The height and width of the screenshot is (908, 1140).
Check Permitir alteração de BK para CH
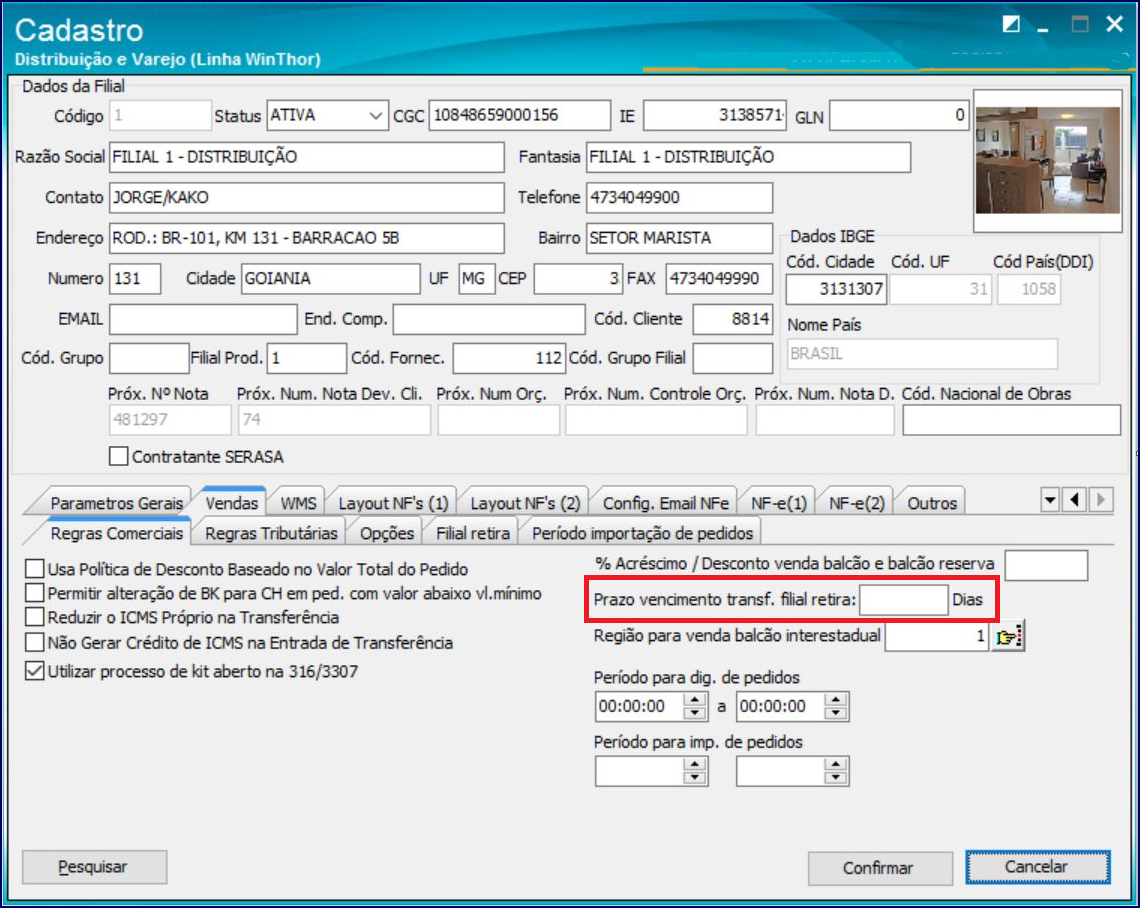click(35, 593)
